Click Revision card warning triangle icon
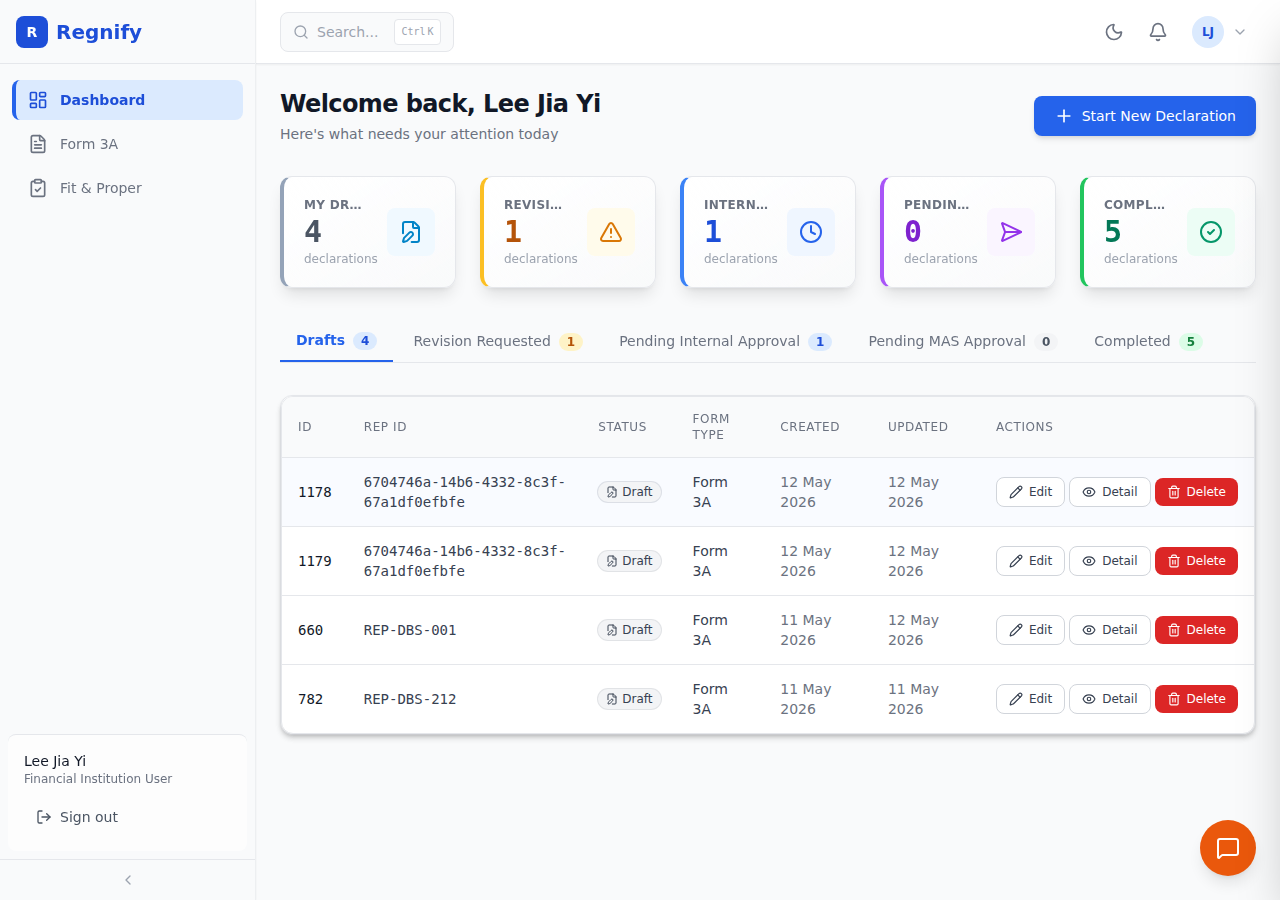The image size is (1280, 900). (x=611, y=232)
